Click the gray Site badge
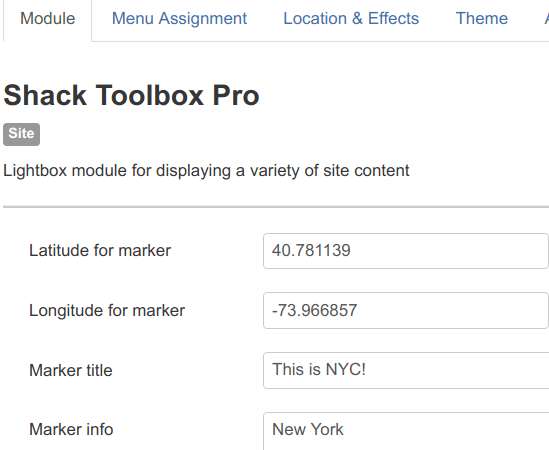Image resolution: width=549 pixels, height=450 pixels. [x=21, y=134]
